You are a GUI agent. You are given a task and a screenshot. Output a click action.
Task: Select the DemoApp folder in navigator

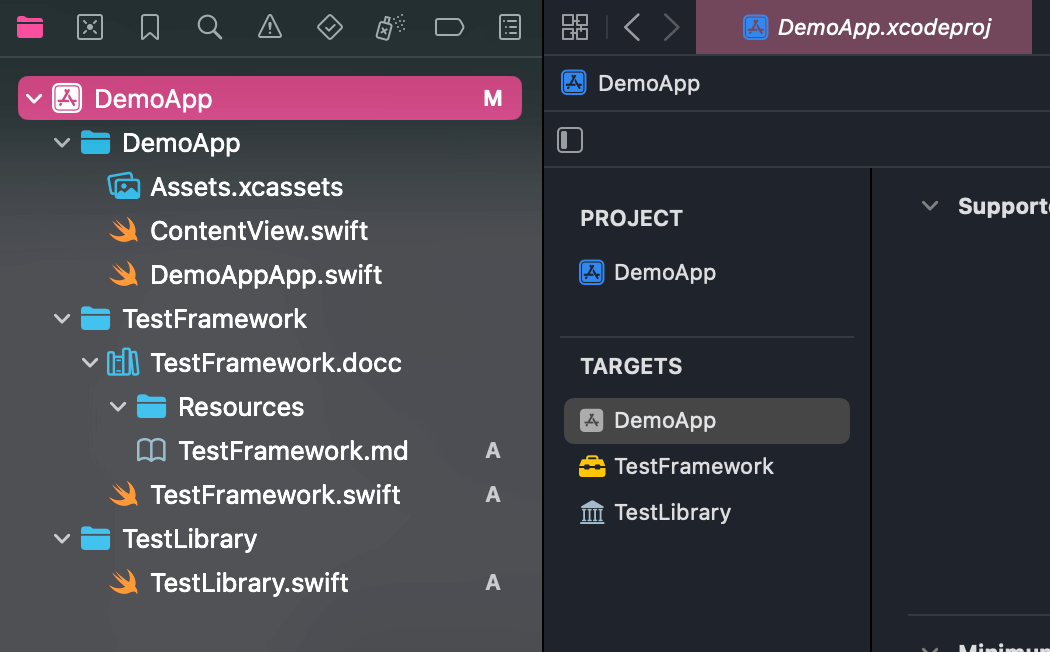181,143
